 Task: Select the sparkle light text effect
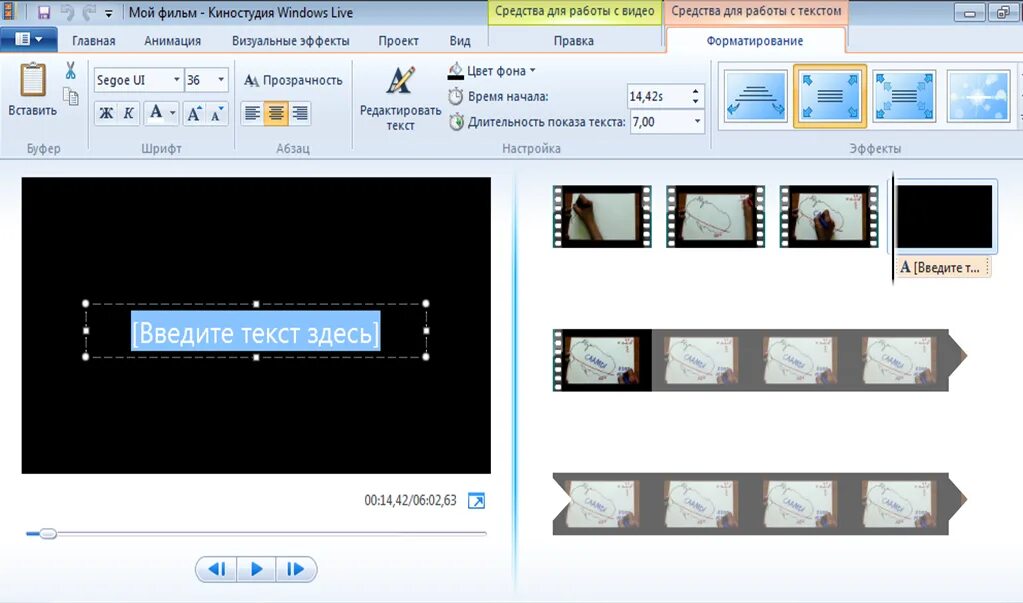(978, 96)
